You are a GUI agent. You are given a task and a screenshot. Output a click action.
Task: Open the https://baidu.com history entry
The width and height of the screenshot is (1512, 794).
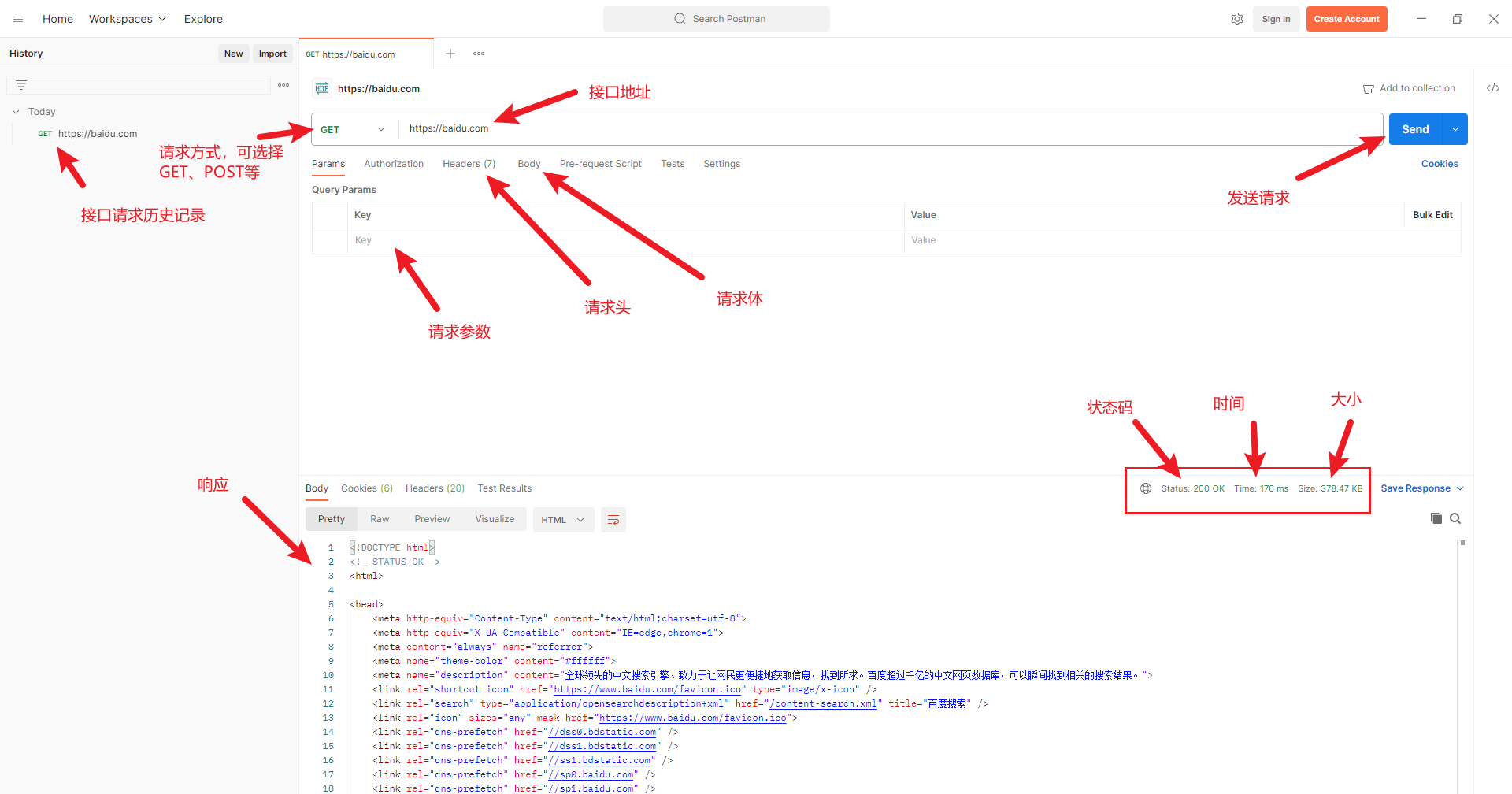pos(98,134)
